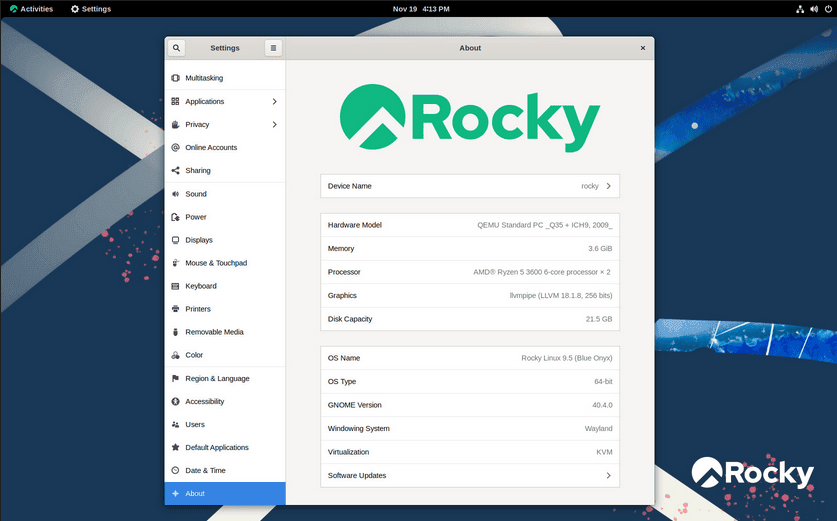
Task: Open the Device Name label
Action: 349,186
